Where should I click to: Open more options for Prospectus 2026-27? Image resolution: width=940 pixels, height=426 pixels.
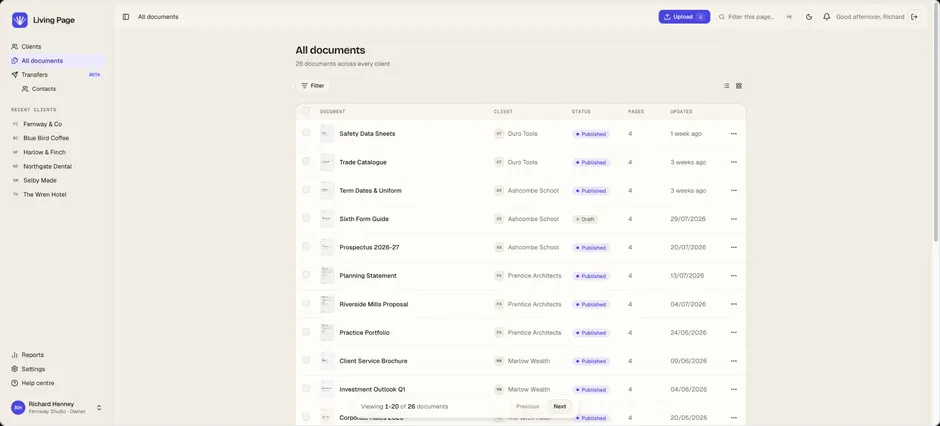point(734,247)
